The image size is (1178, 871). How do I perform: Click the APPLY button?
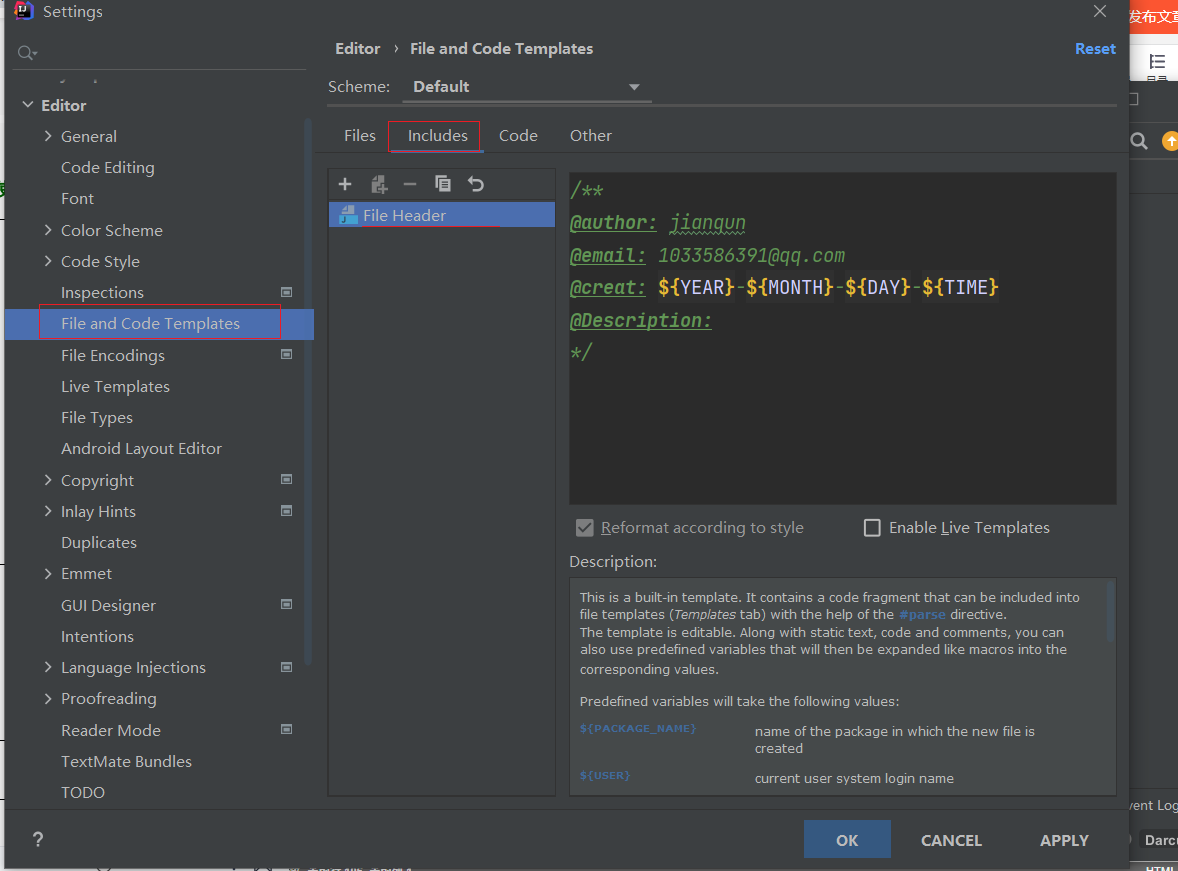tap(1064, 840)
